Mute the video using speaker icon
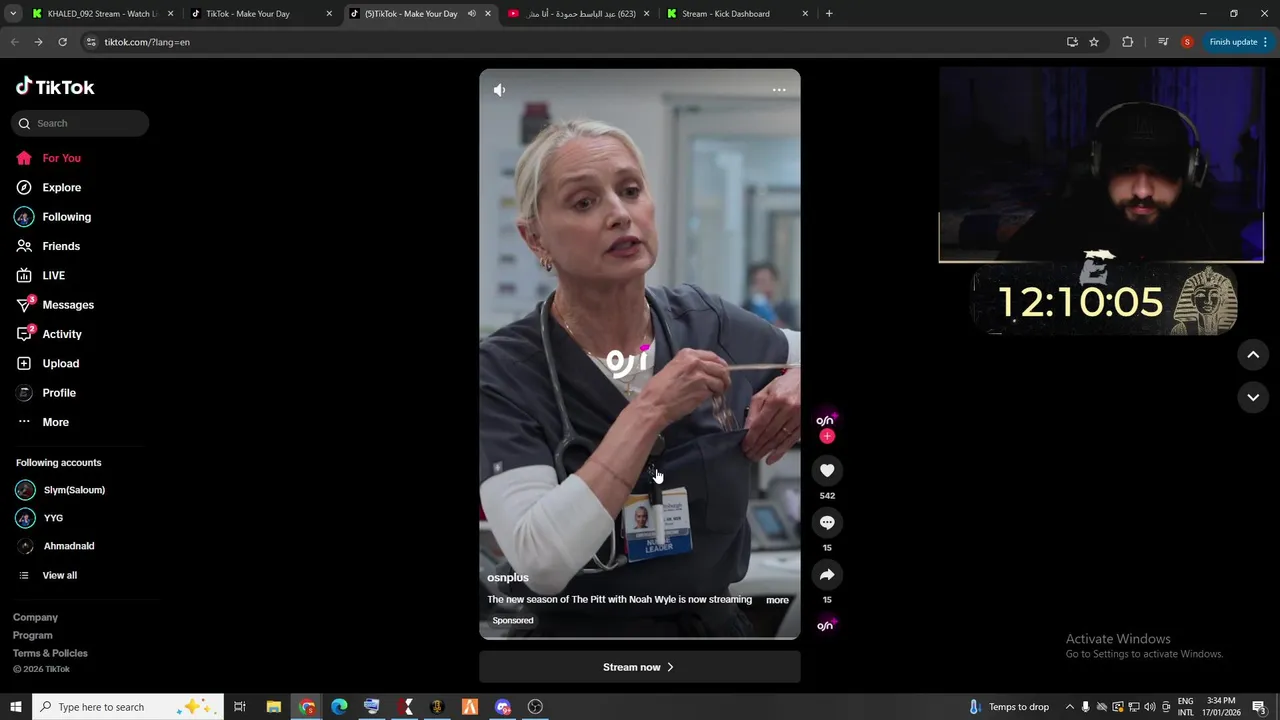 499,90
